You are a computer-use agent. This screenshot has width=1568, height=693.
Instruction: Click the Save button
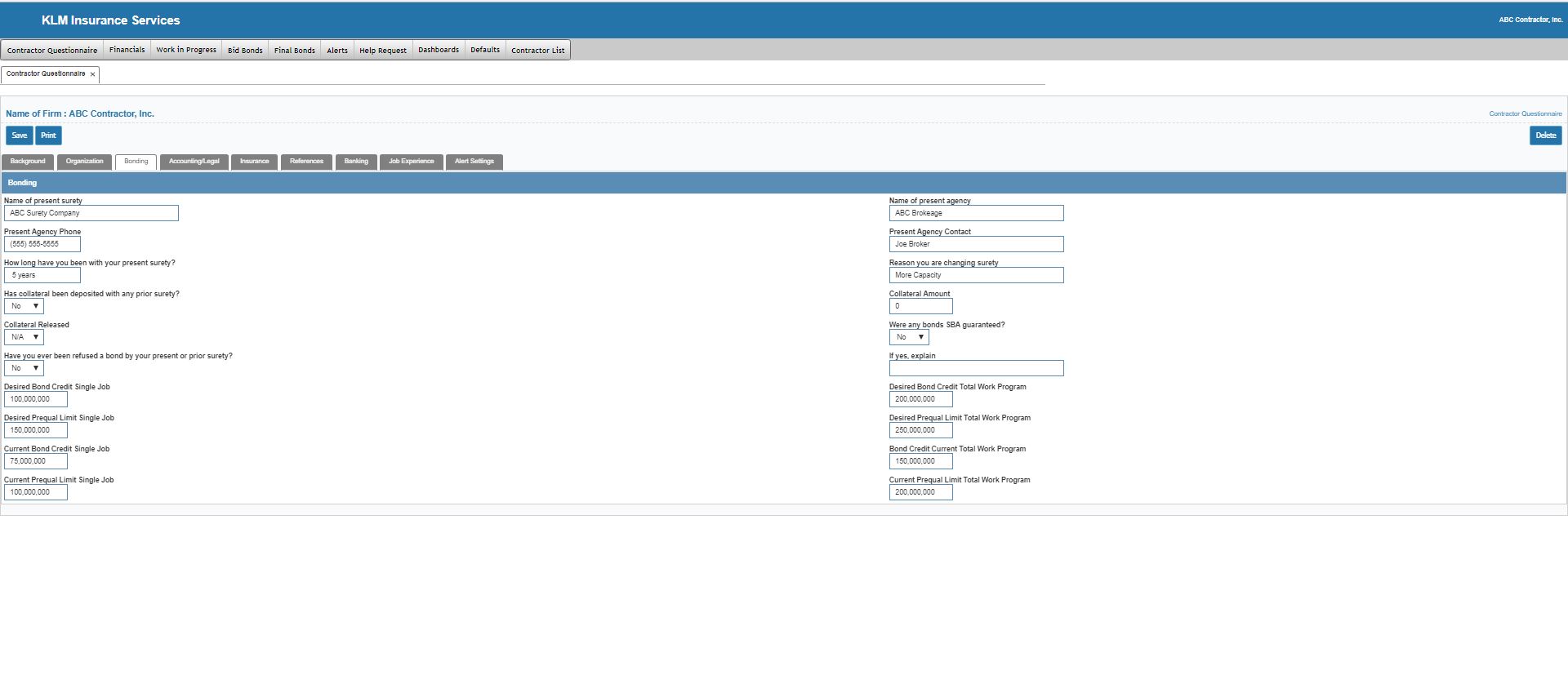(x=20, y=135)
